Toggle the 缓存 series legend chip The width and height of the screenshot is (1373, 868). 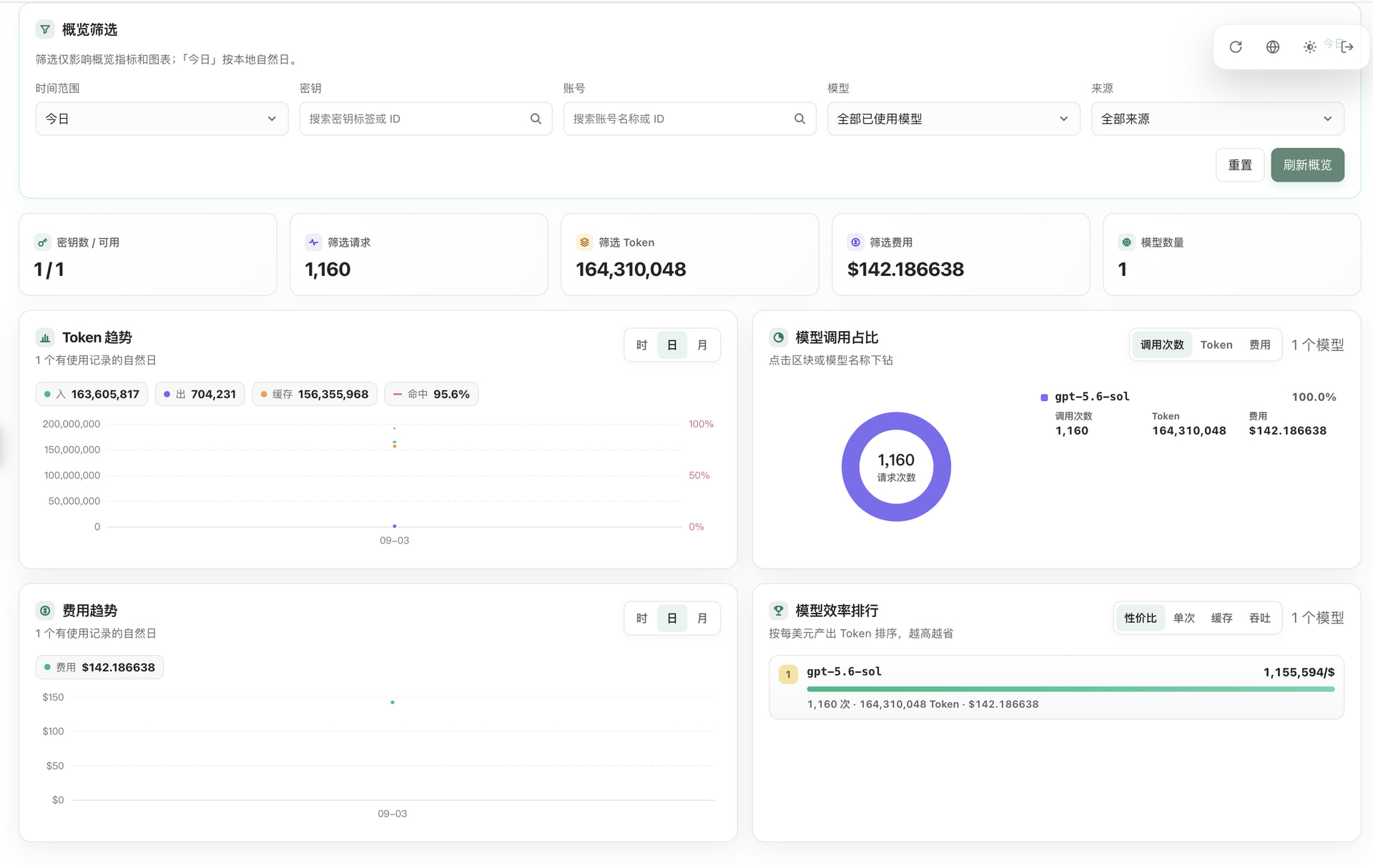(314, 394)
